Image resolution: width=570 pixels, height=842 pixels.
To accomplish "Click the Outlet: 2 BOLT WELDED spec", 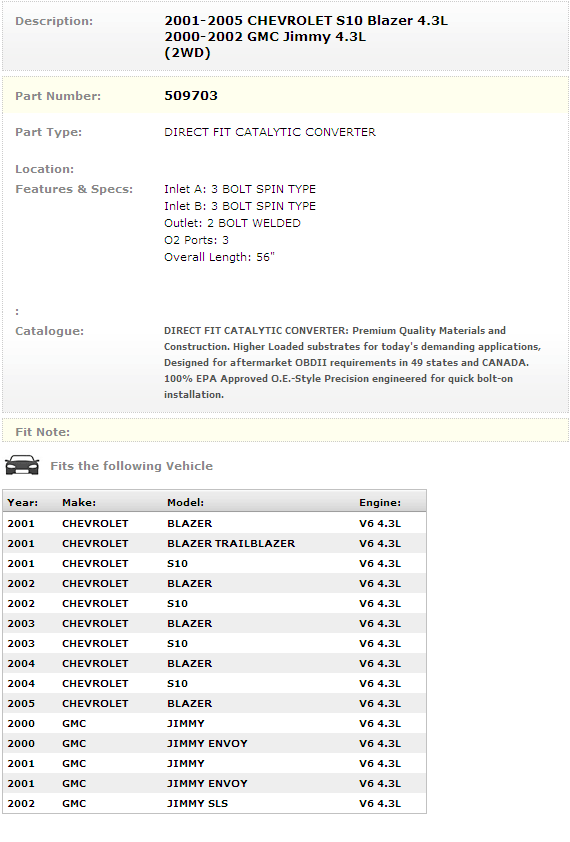I will [x=232, y=223].
